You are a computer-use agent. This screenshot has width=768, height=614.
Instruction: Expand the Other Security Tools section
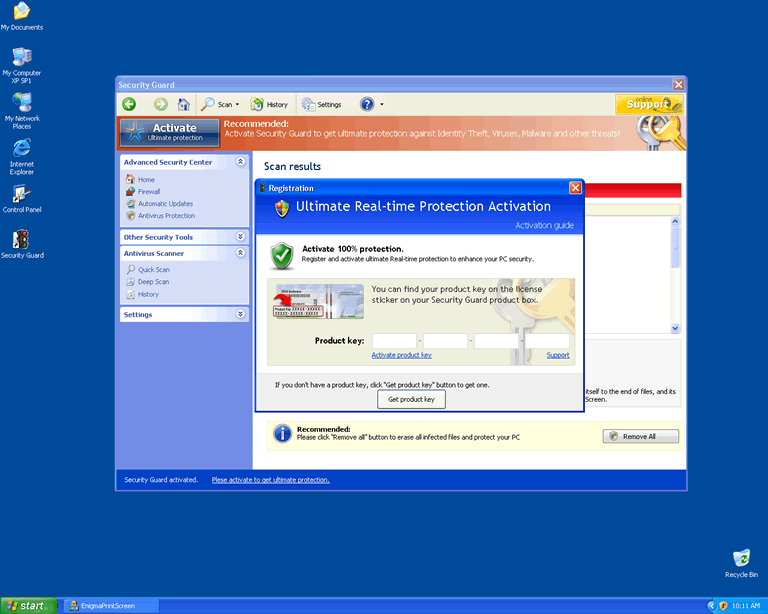(x=240, y=237)
